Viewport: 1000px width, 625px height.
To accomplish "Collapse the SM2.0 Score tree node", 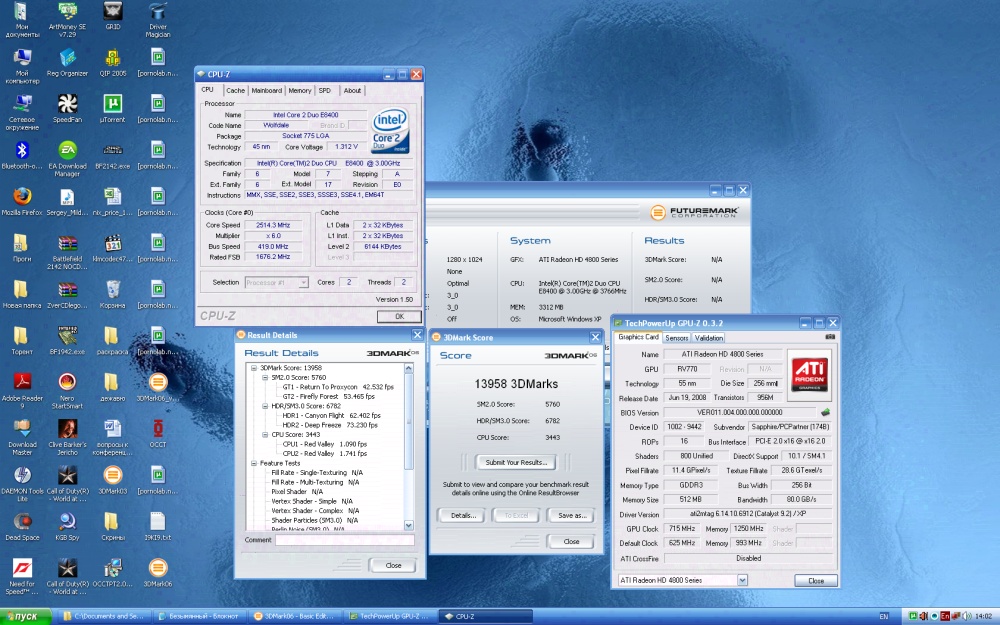I will point(265,378).
